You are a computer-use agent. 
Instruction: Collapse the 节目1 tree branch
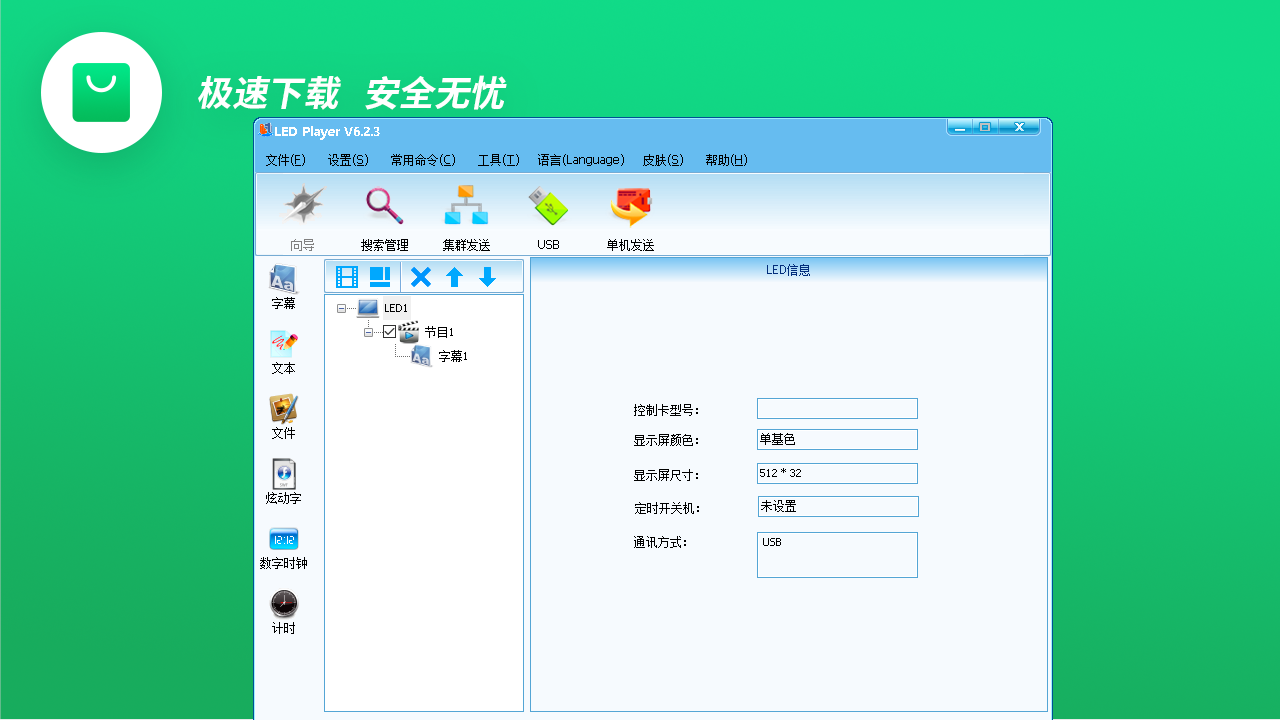point(368,332)
